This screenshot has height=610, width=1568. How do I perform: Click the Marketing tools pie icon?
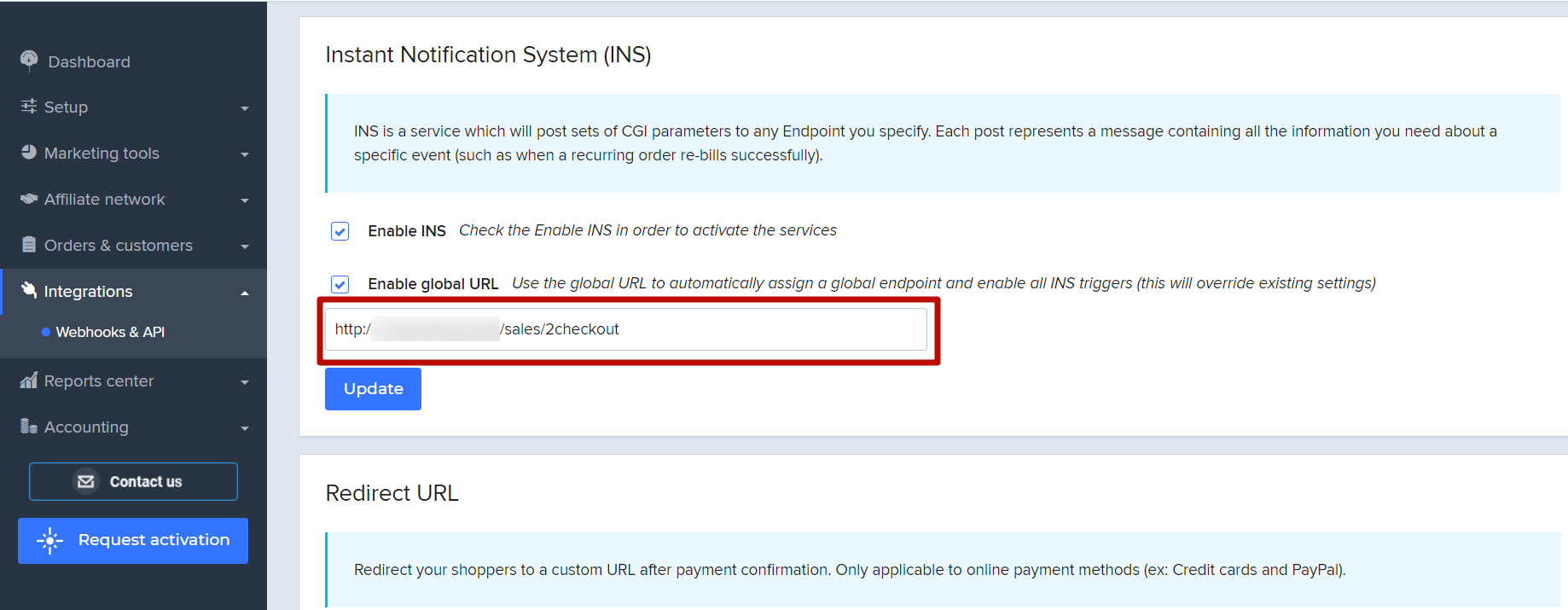point(29,152)
